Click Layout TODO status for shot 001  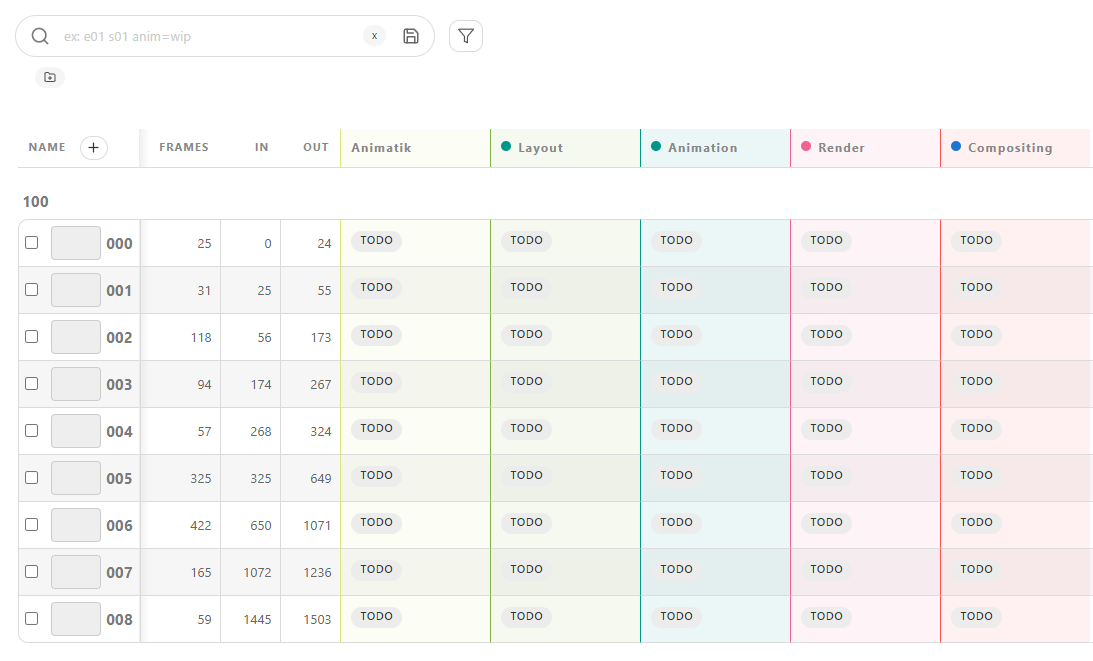point(526,287)
